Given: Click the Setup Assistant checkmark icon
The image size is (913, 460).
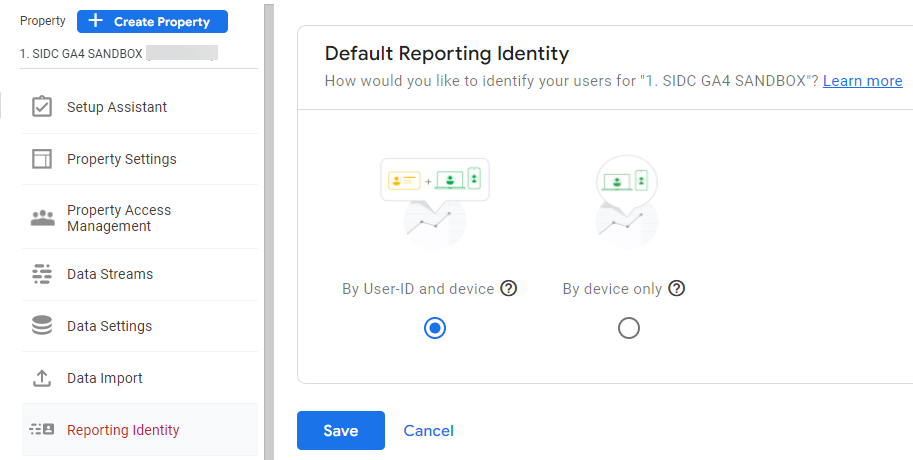Looking at the screenshot, I should point(42,107).
